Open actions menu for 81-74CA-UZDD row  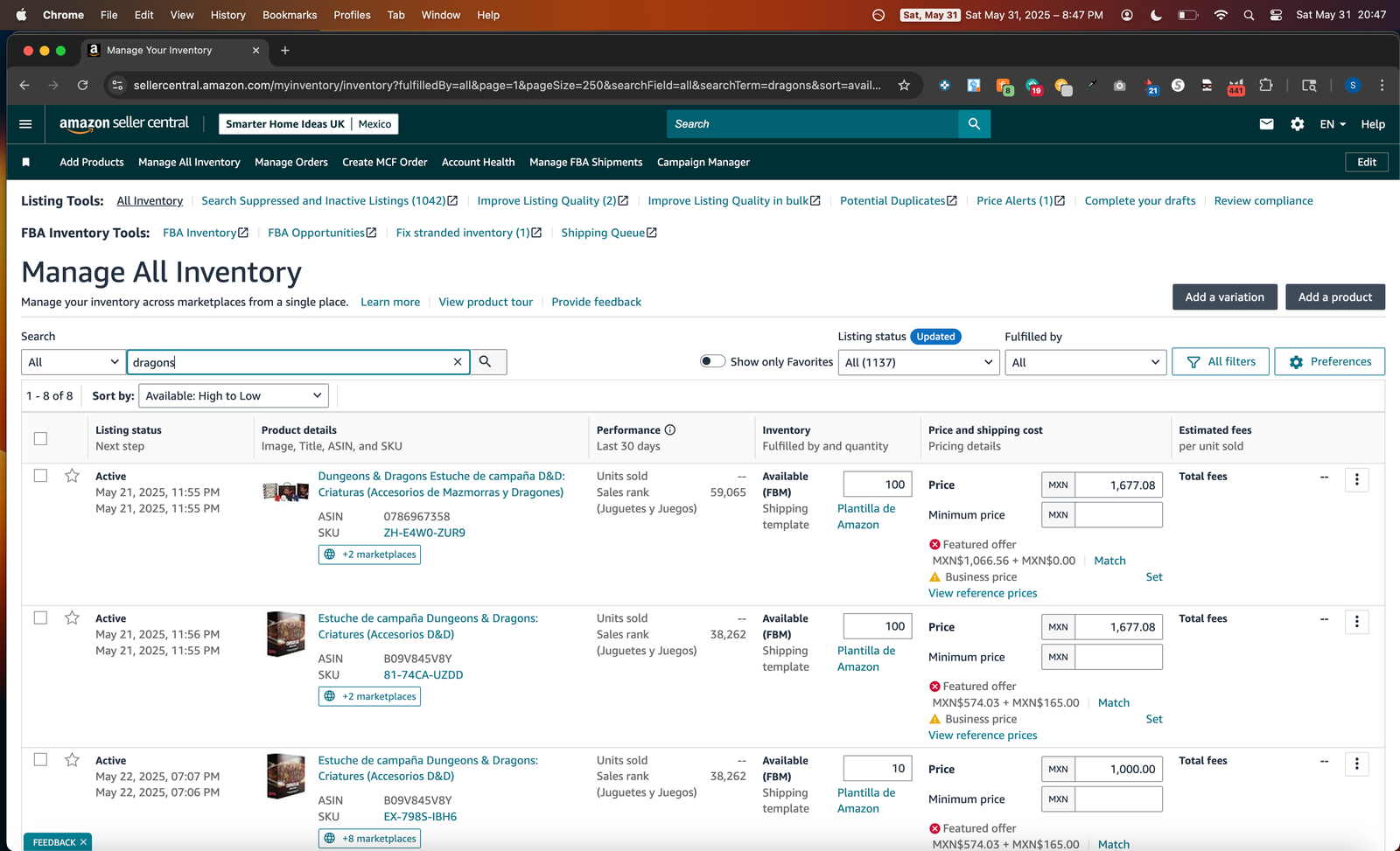coord(1356,622)
